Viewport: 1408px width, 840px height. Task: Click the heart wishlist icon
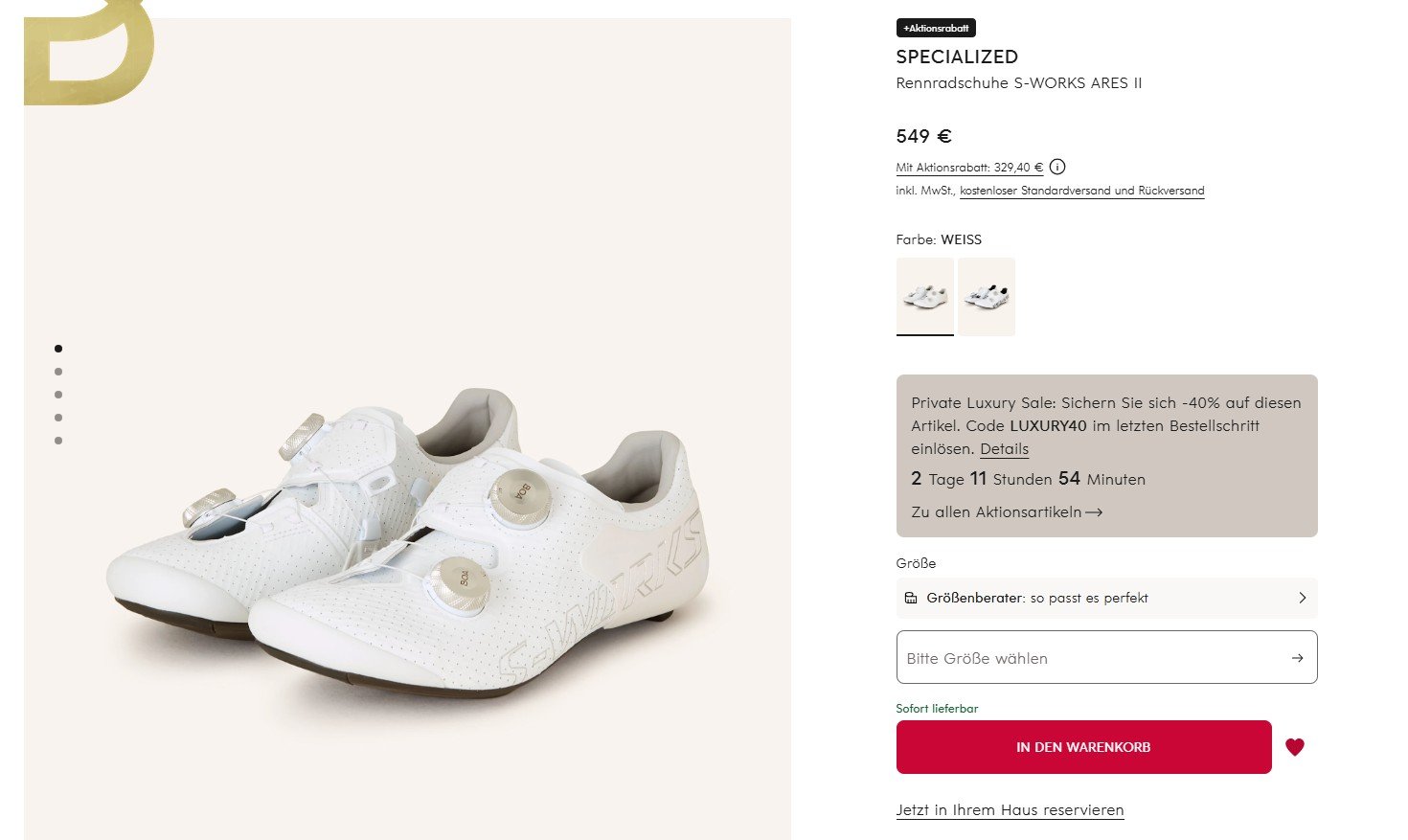pyautogui.click(x=1295, y=747)
